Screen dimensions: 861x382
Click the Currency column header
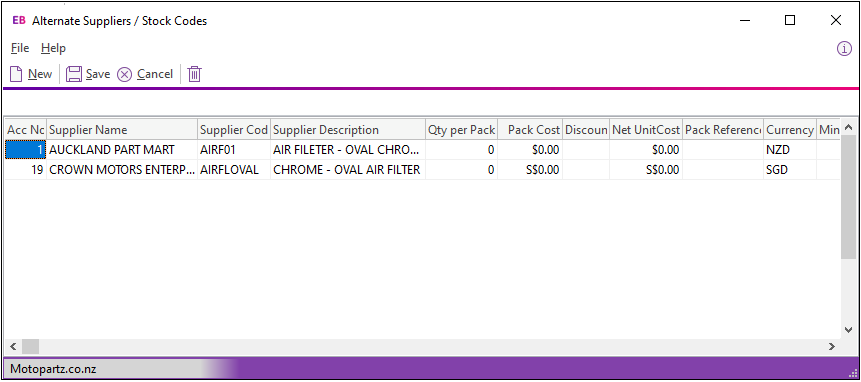(x=790, y=130)
